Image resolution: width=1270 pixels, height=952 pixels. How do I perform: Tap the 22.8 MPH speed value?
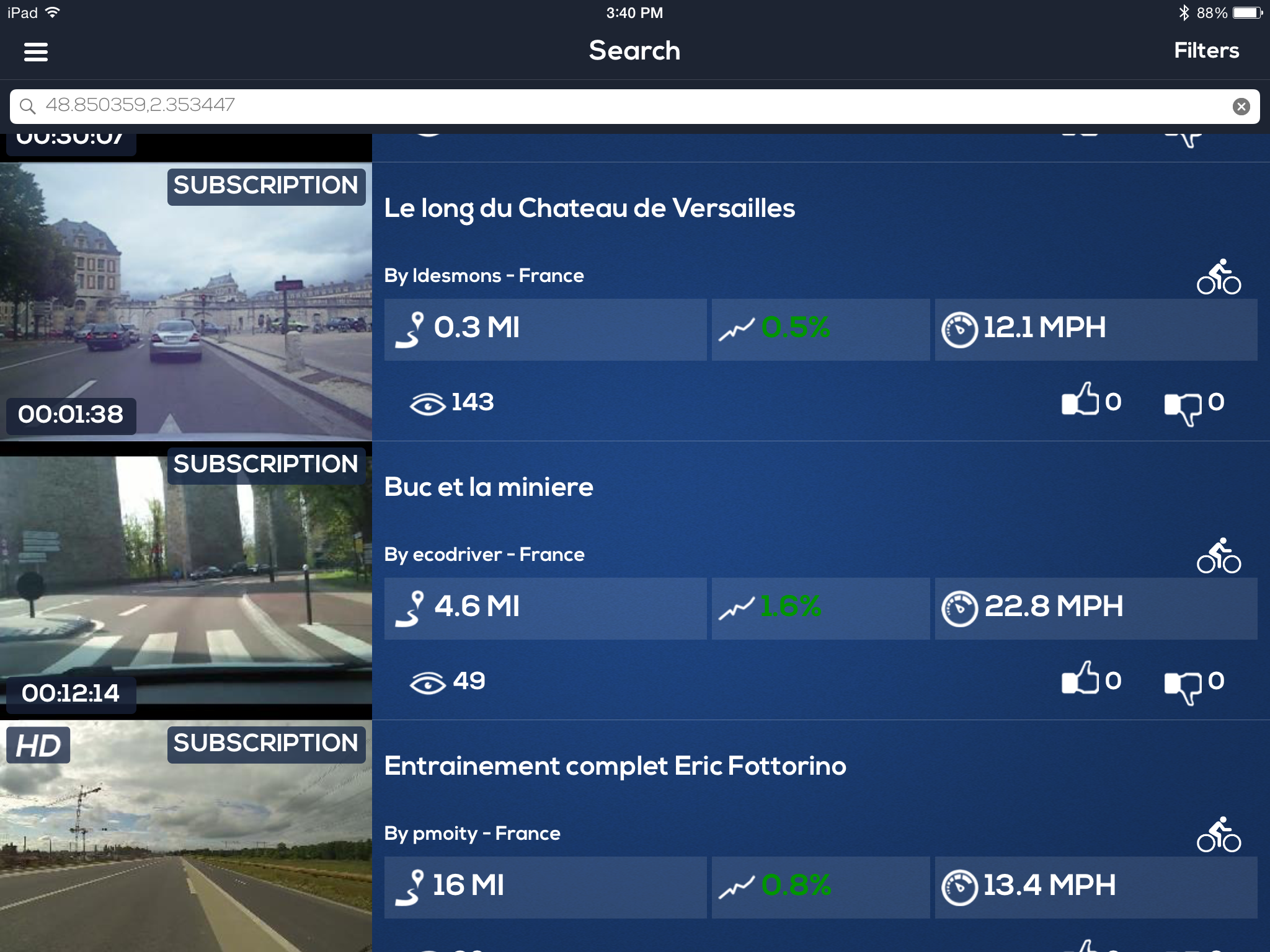coord(1054,606)
